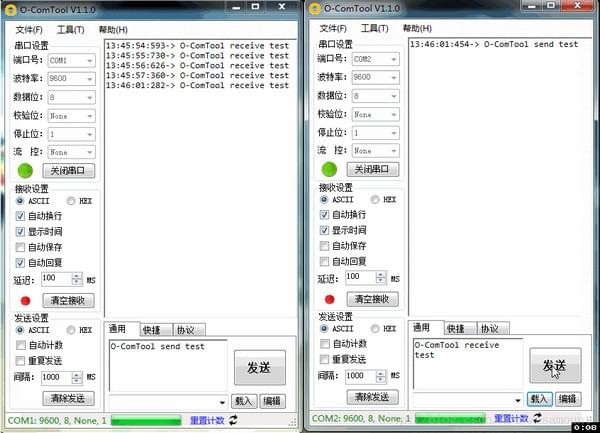Viewport: 600px width, 433px height.
Task: Click the O-ComTool app icon in left window title bar
Action: [10, 10]
